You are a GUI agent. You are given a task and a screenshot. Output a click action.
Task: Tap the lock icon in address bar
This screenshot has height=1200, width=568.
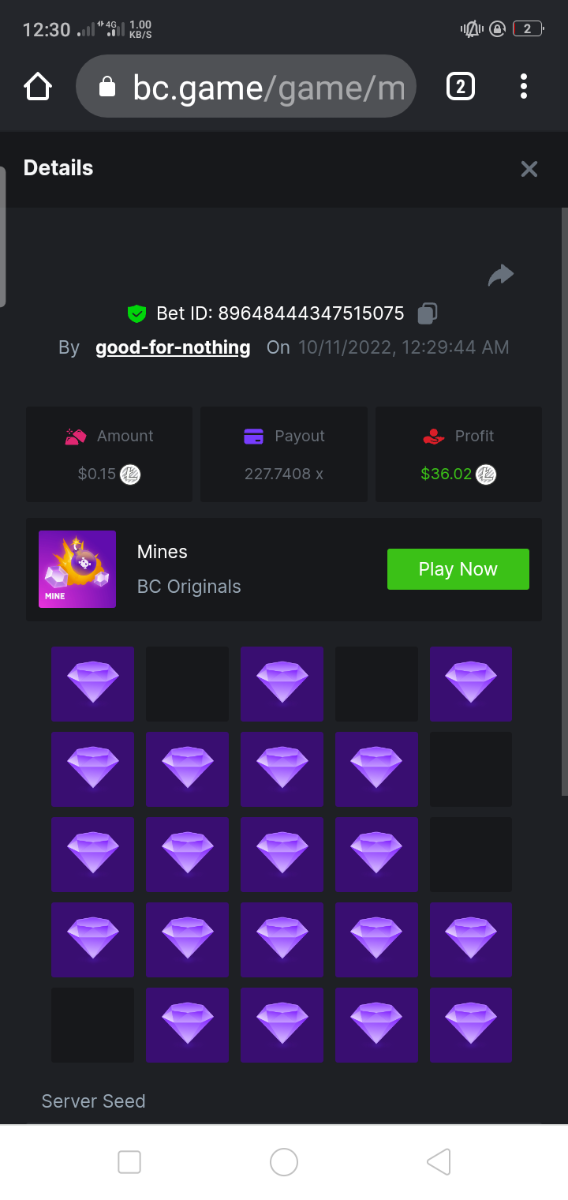point(107,88)
